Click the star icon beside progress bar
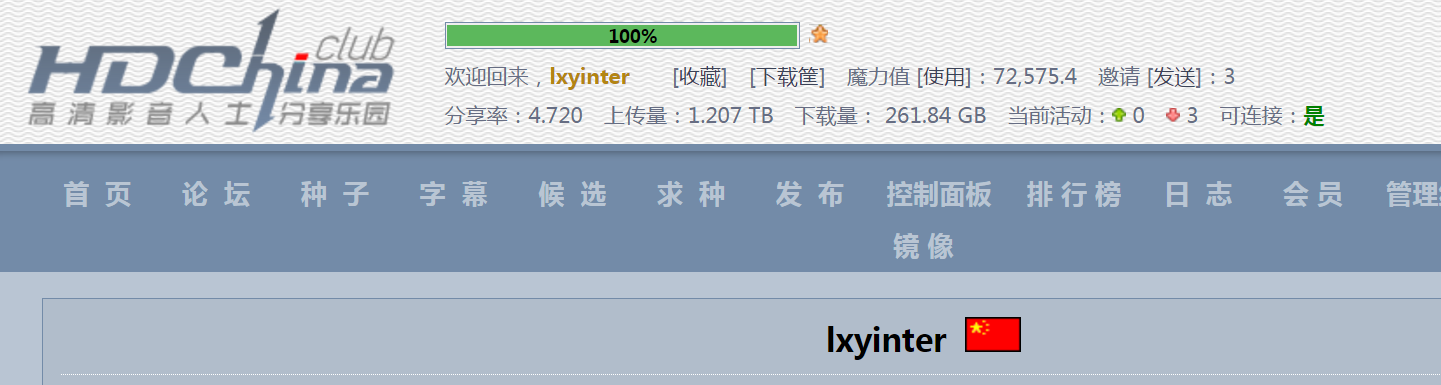This screenshot has height=385, width=1441. pos(820,35)
